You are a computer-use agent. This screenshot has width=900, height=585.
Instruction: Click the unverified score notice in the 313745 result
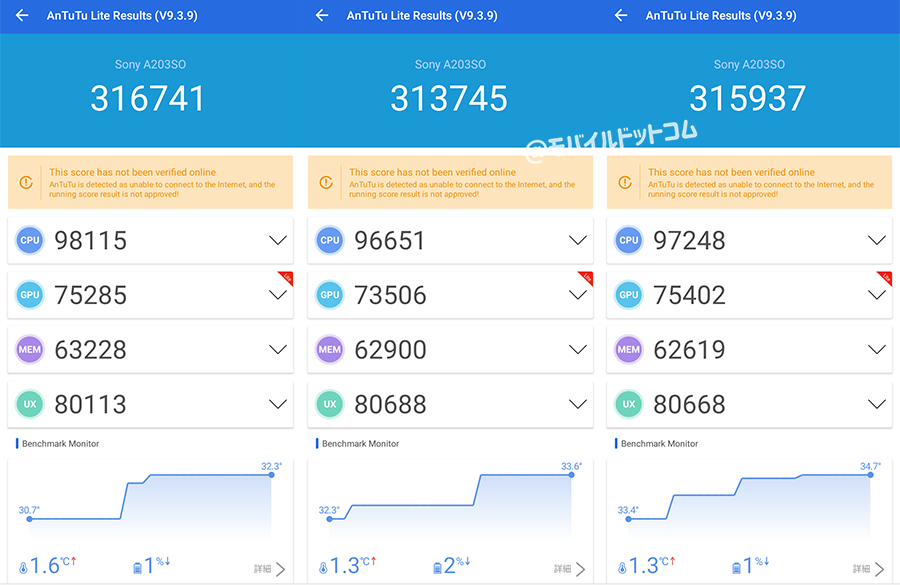tap(451, 183)
